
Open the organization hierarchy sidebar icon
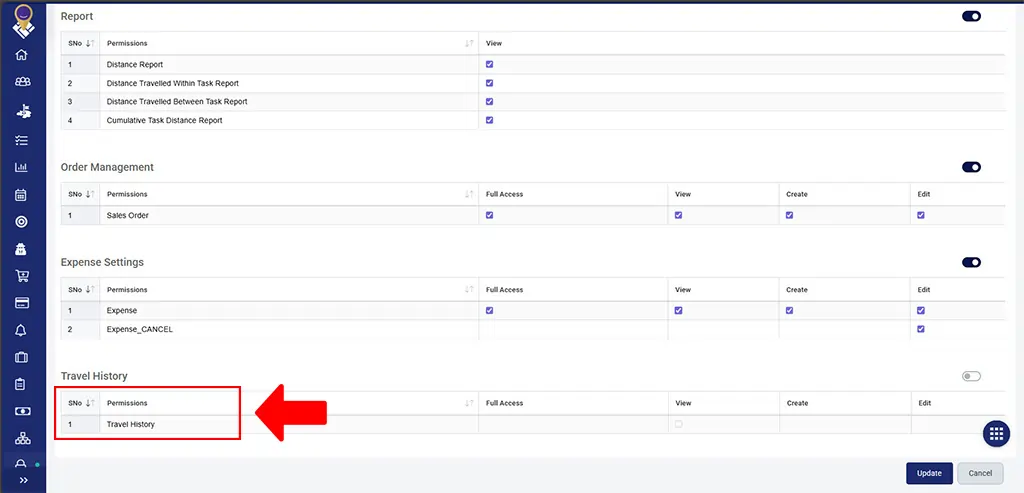[22, 438]
